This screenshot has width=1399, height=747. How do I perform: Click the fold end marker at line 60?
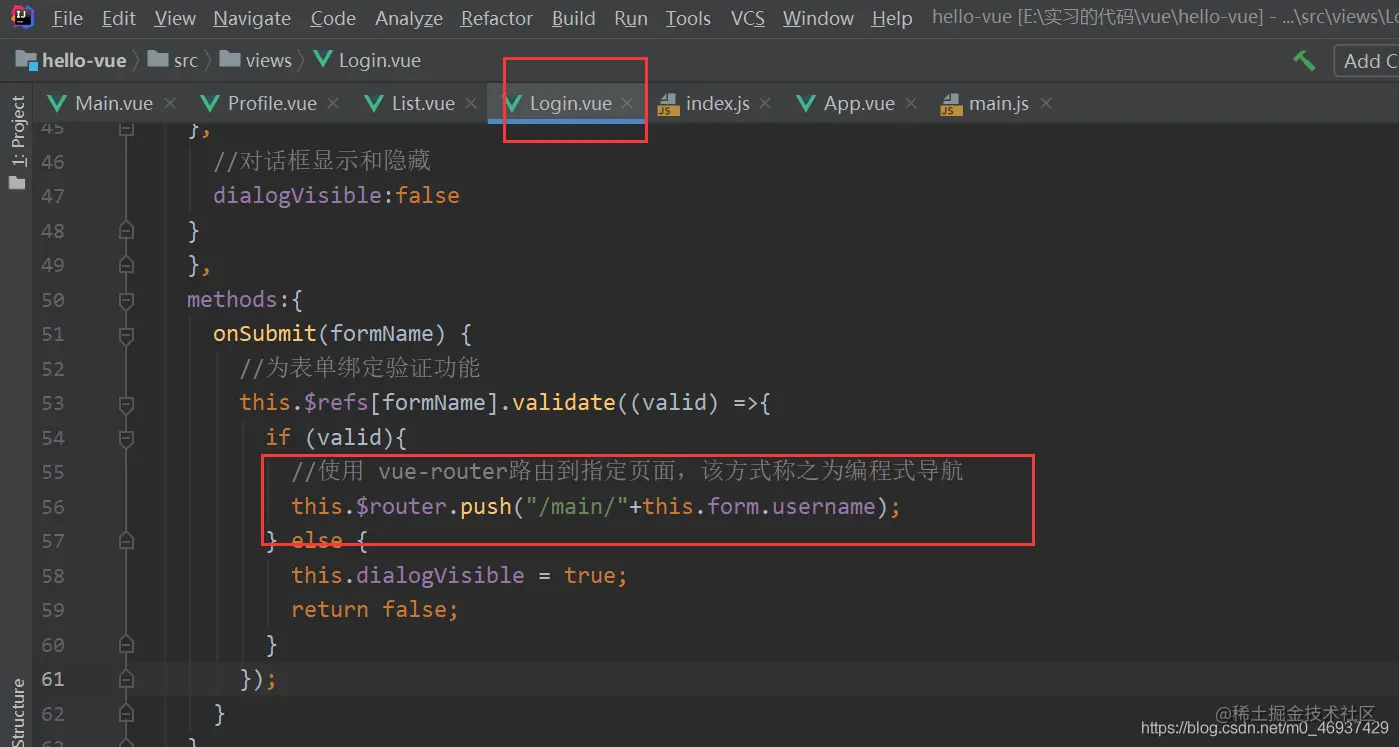126,645
